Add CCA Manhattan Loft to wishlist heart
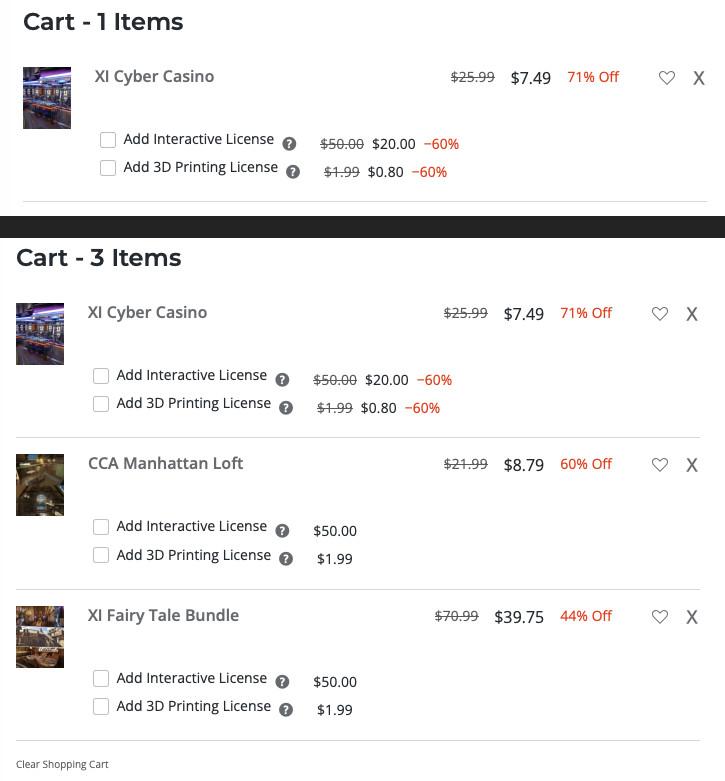 click(660, 465)
